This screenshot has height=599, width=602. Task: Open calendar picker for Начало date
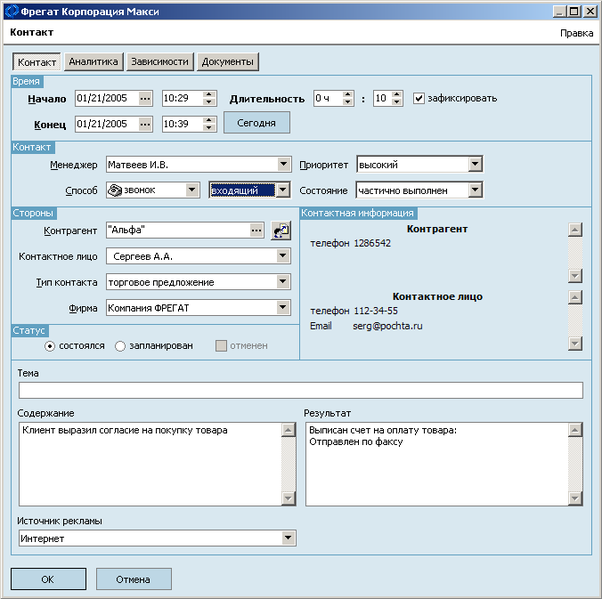click(x=145, y=99)
